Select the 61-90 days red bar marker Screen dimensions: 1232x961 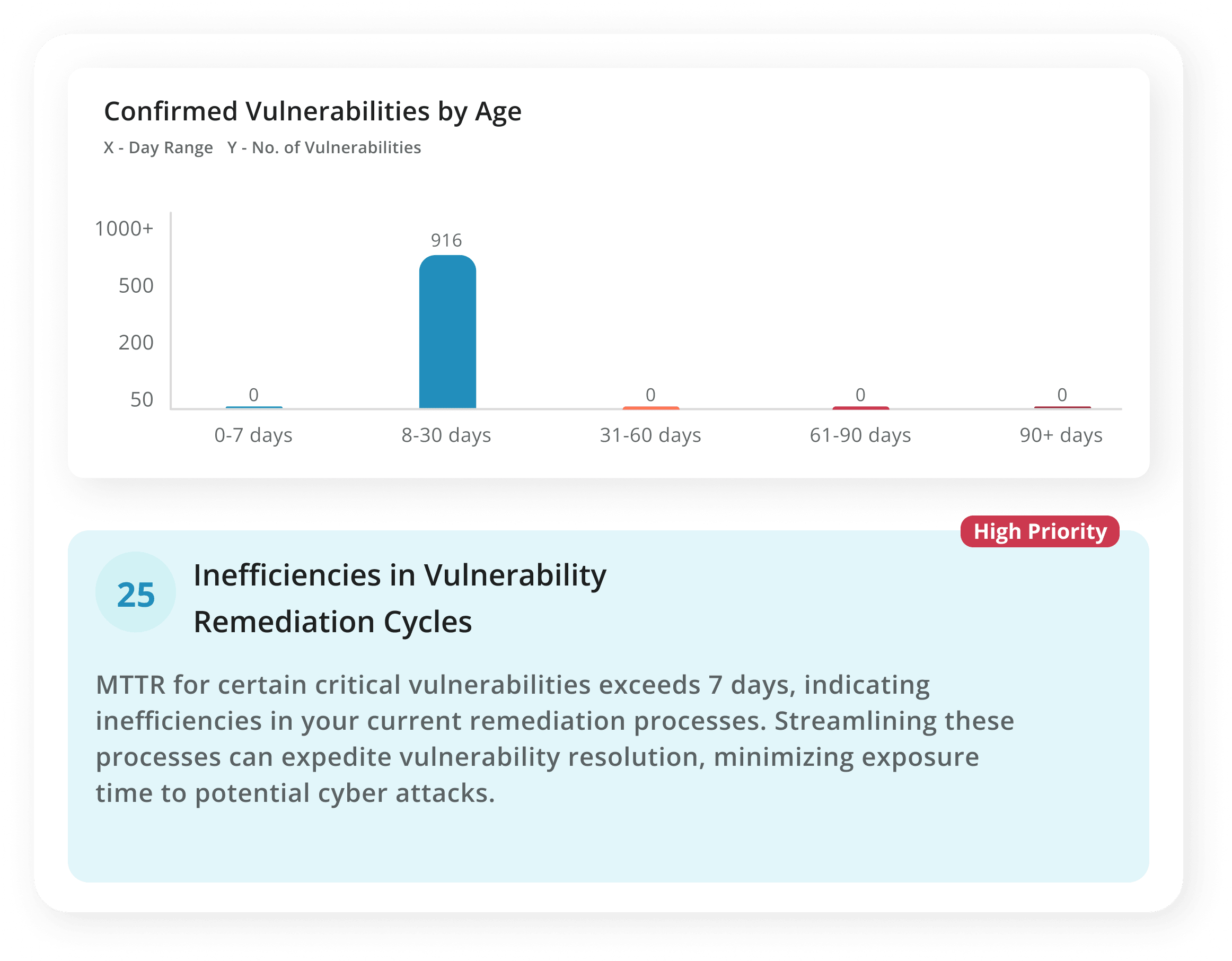(860, 407)
